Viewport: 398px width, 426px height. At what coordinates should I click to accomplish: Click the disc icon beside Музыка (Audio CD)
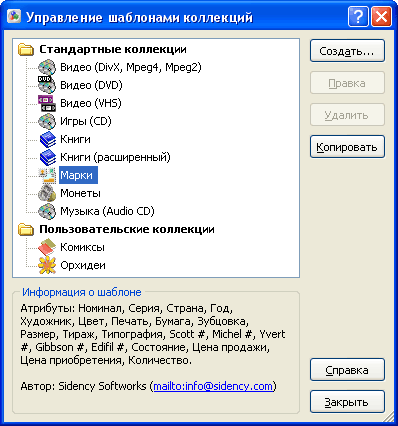47,211
